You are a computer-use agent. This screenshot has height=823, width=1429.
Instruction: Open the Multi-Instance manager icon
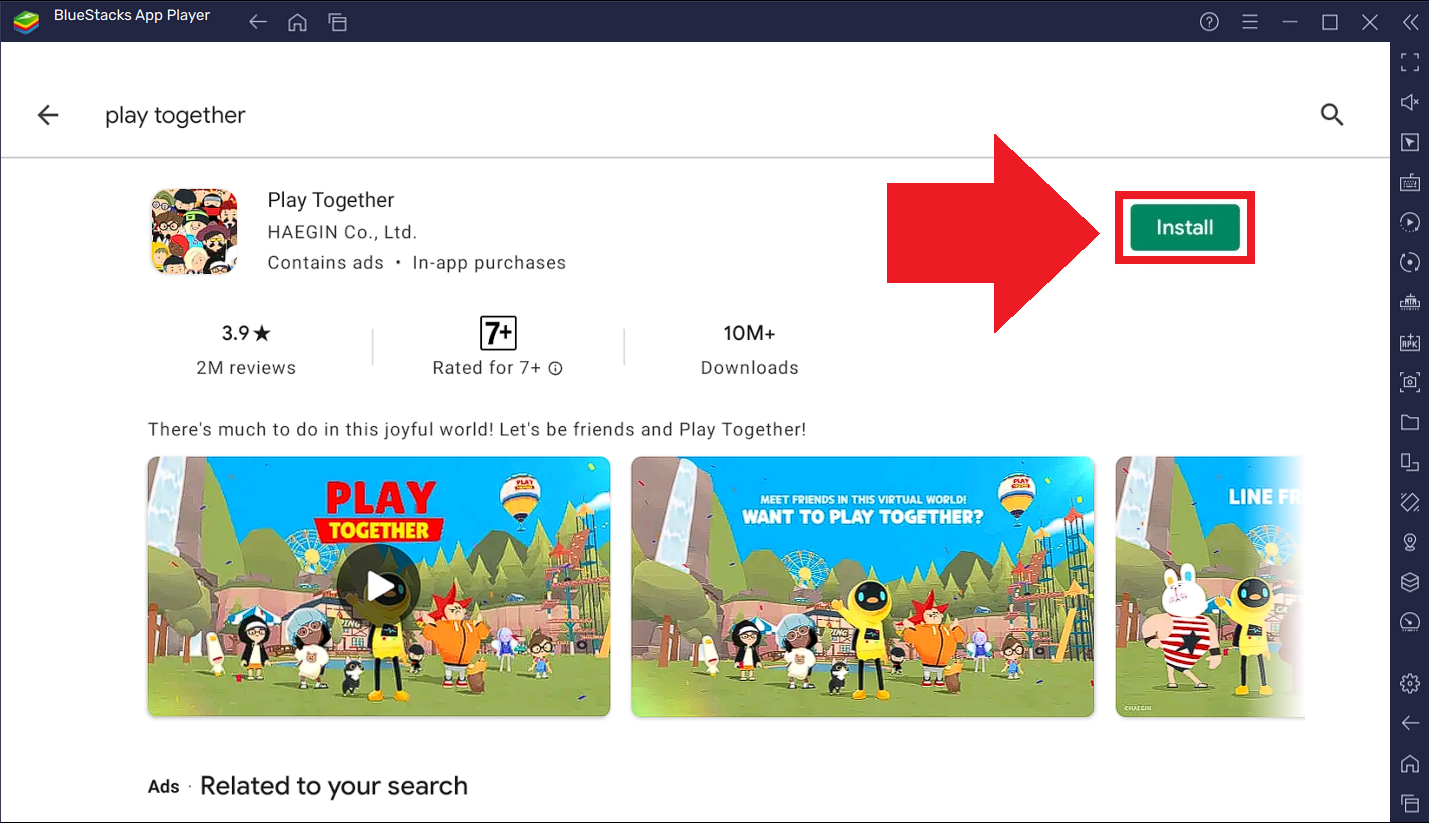coord(1410,302)
